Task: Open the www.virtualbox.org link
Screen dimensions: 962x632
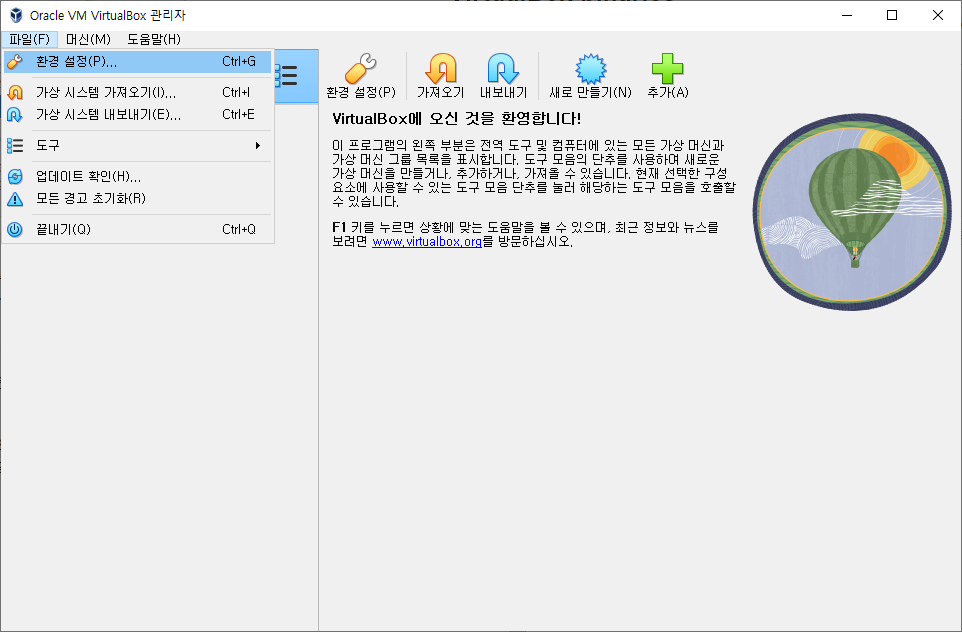Action: click(x=427, y=242)
